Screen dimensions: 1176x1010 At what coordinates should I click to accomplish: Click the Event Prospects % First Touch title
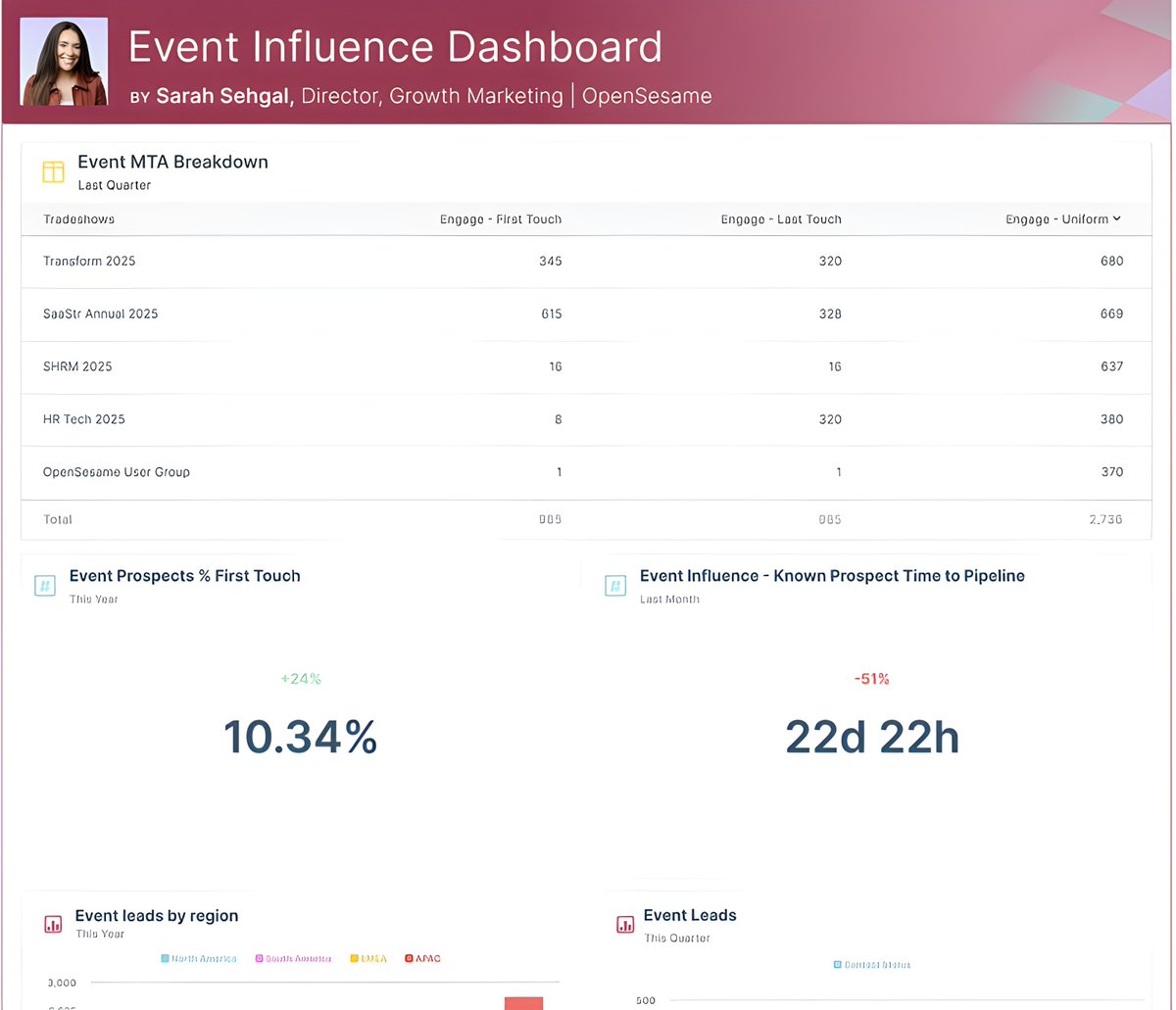tap(184, 576)
